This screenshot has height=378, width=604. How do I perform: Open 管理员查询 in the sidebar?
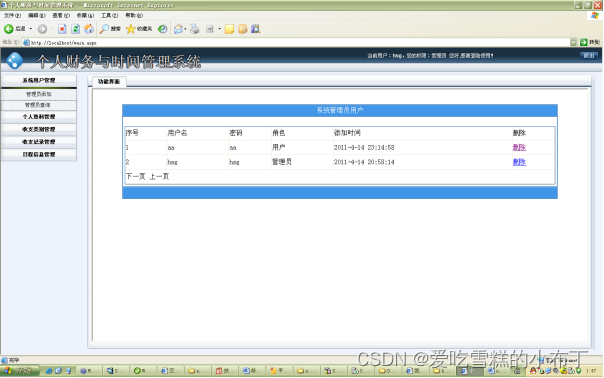pos(39,105)
